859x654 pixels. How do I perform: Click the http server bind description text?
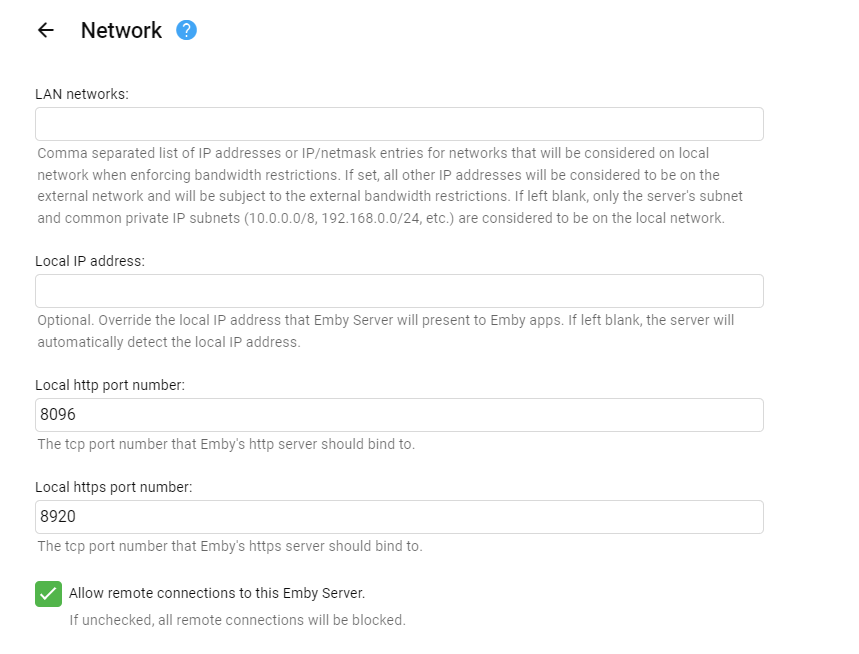click(x=226, y=444)
